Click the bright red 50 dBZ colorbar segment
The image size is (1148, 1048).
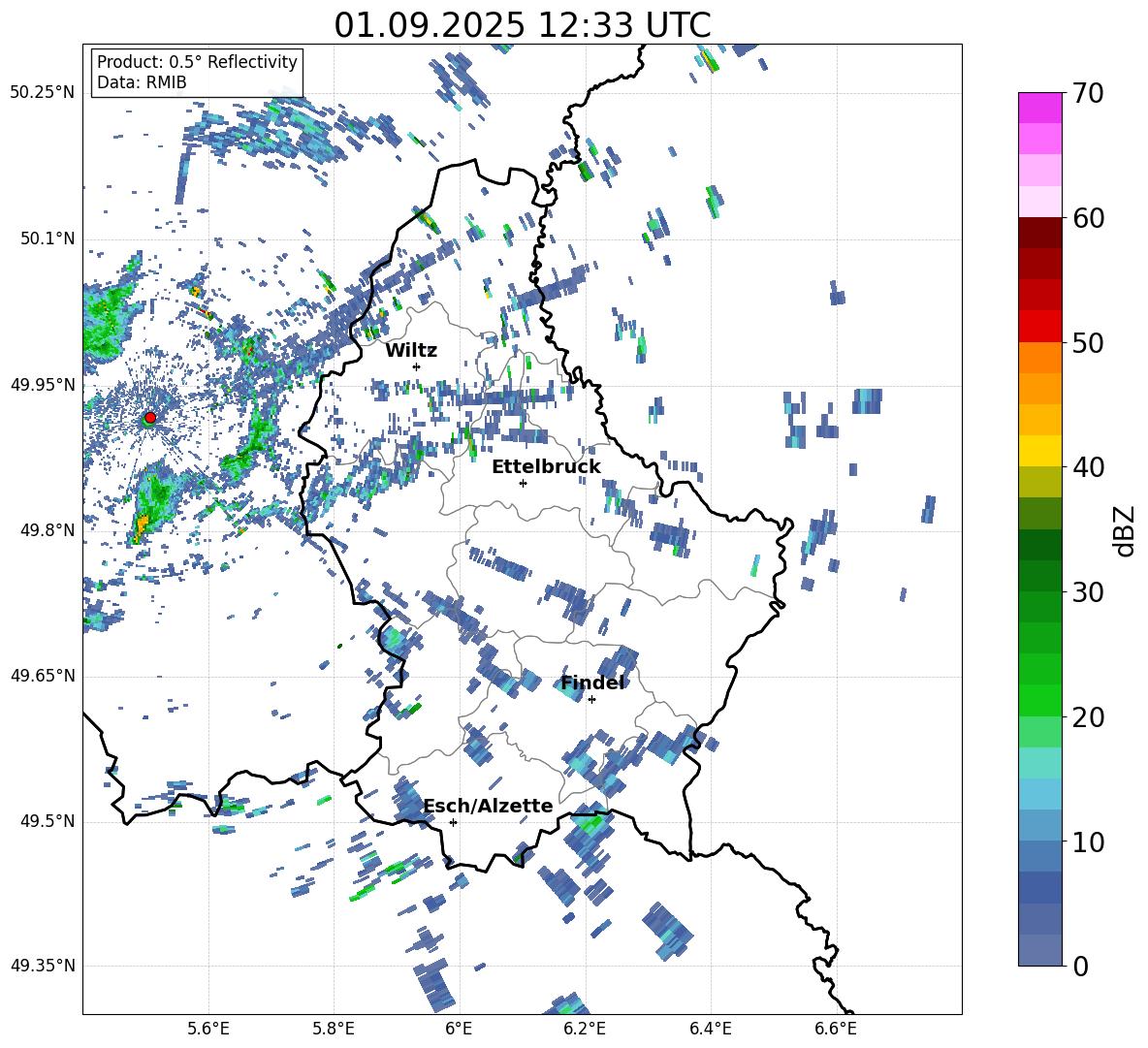(1039, 327)
